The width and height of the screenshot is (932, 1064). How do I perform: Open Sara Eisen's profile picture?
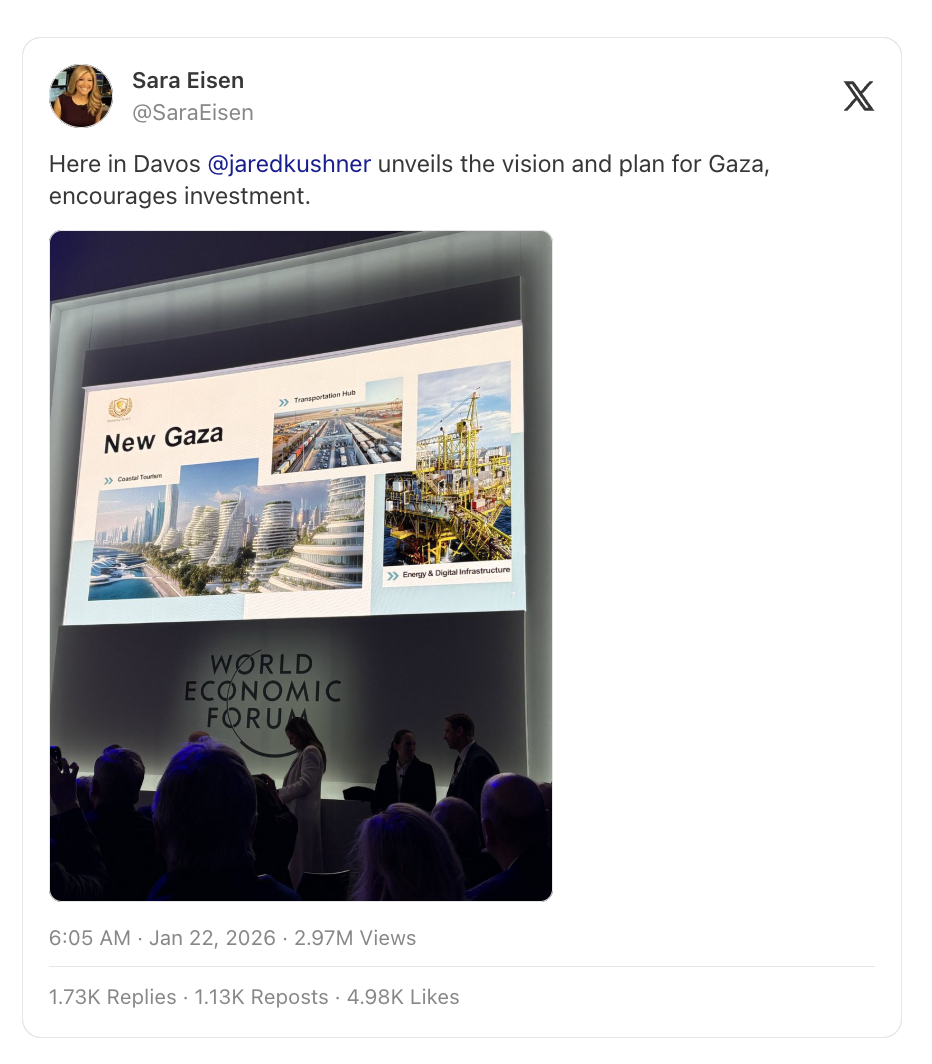pos(81,96)
